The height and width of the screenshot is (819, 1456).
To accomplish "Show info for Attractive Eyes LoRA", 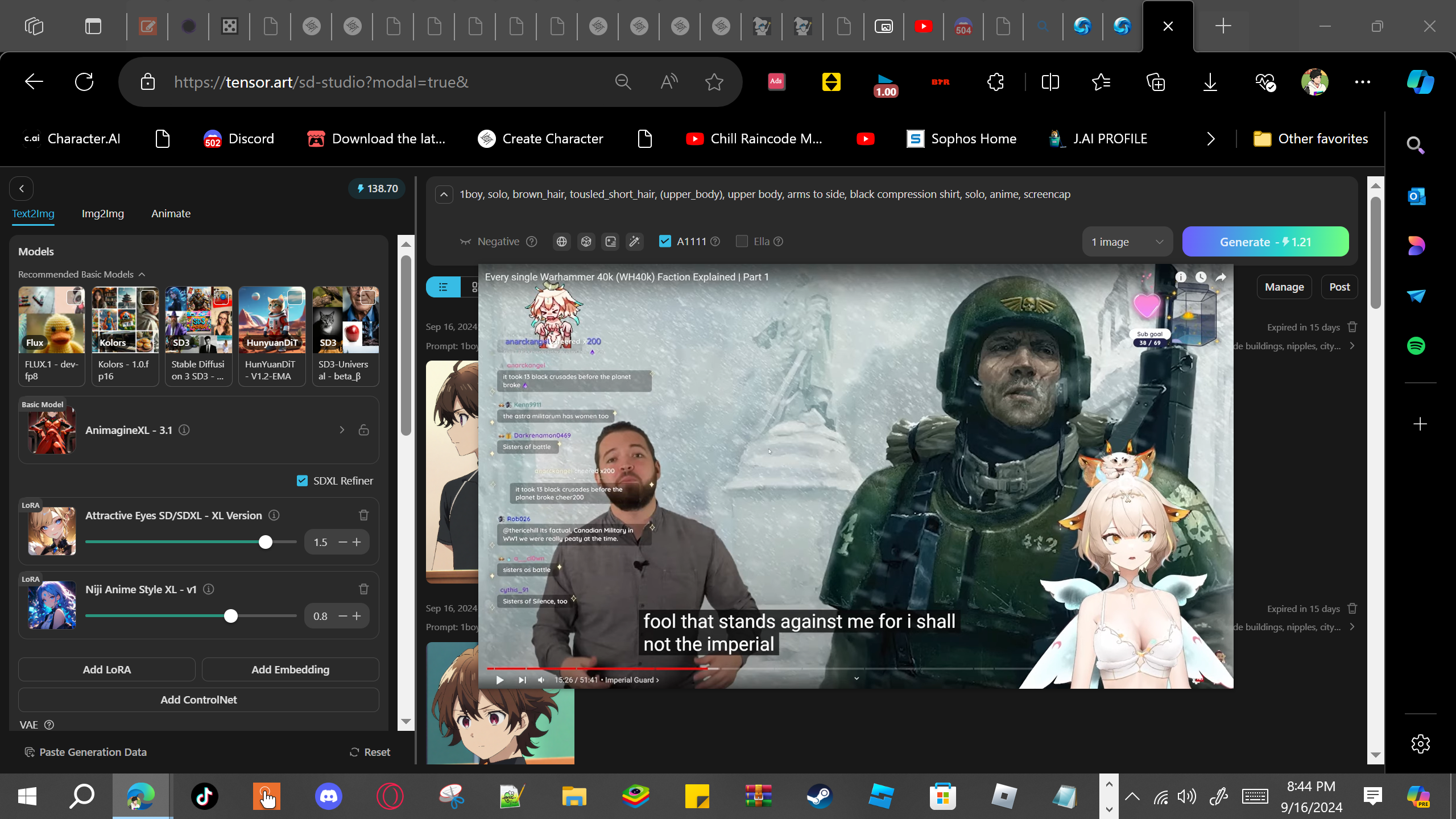I will pos(274,515).
